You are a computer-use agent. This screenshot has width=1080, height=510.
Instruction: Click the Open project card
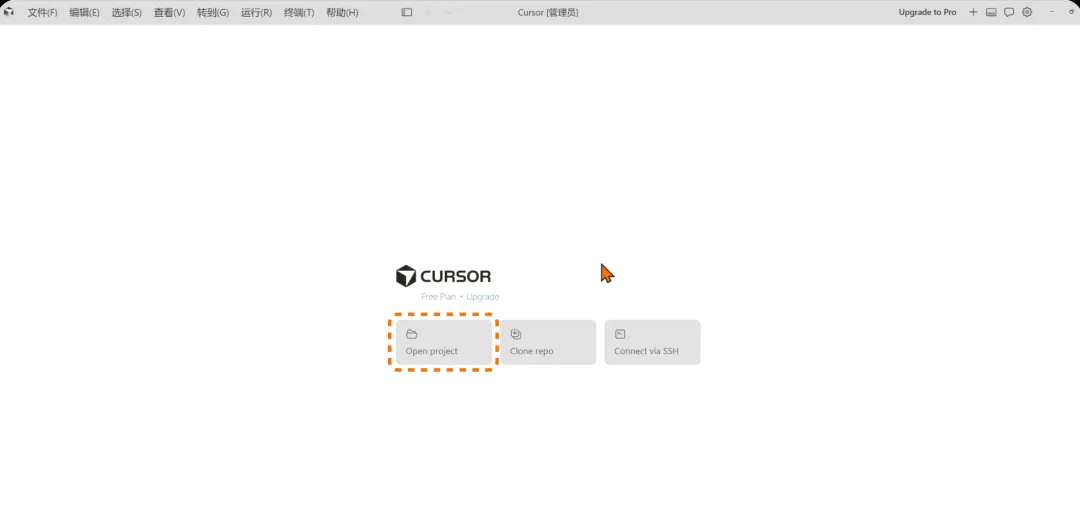[444, 342]
